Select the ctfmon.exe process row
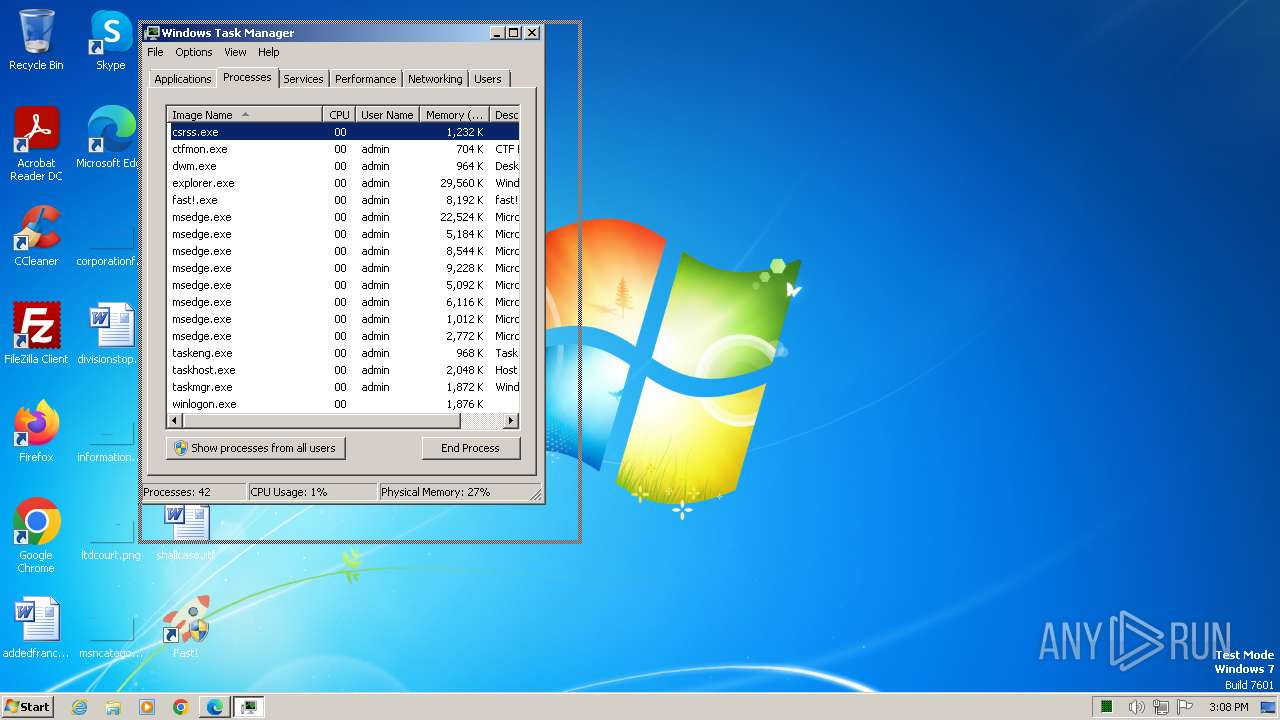Screen dimensions: 1280x720 (x=343, y=149)
